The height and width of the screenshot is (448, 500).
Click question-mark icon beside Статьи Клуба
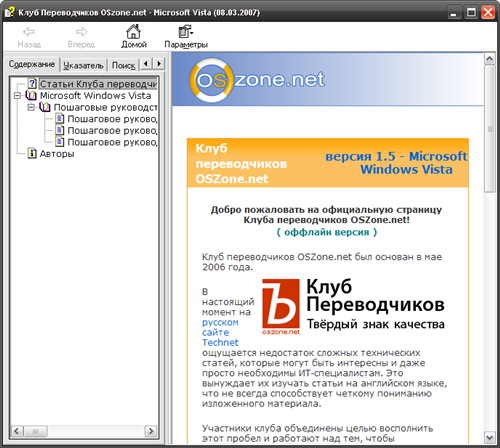click(x=32, y=83)
